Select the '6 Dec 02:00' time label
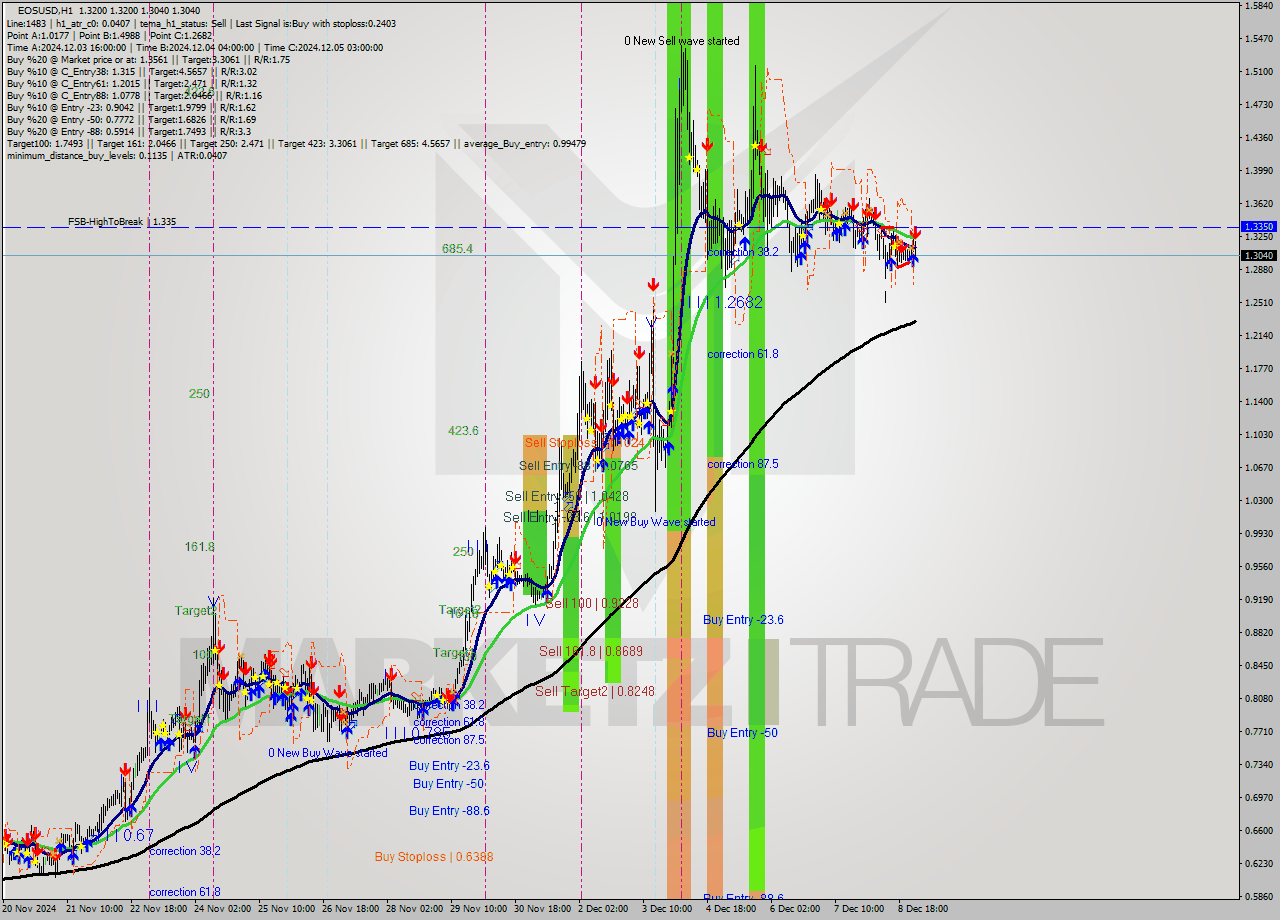Screen dimensions: 1280x920 coord(795,910)
